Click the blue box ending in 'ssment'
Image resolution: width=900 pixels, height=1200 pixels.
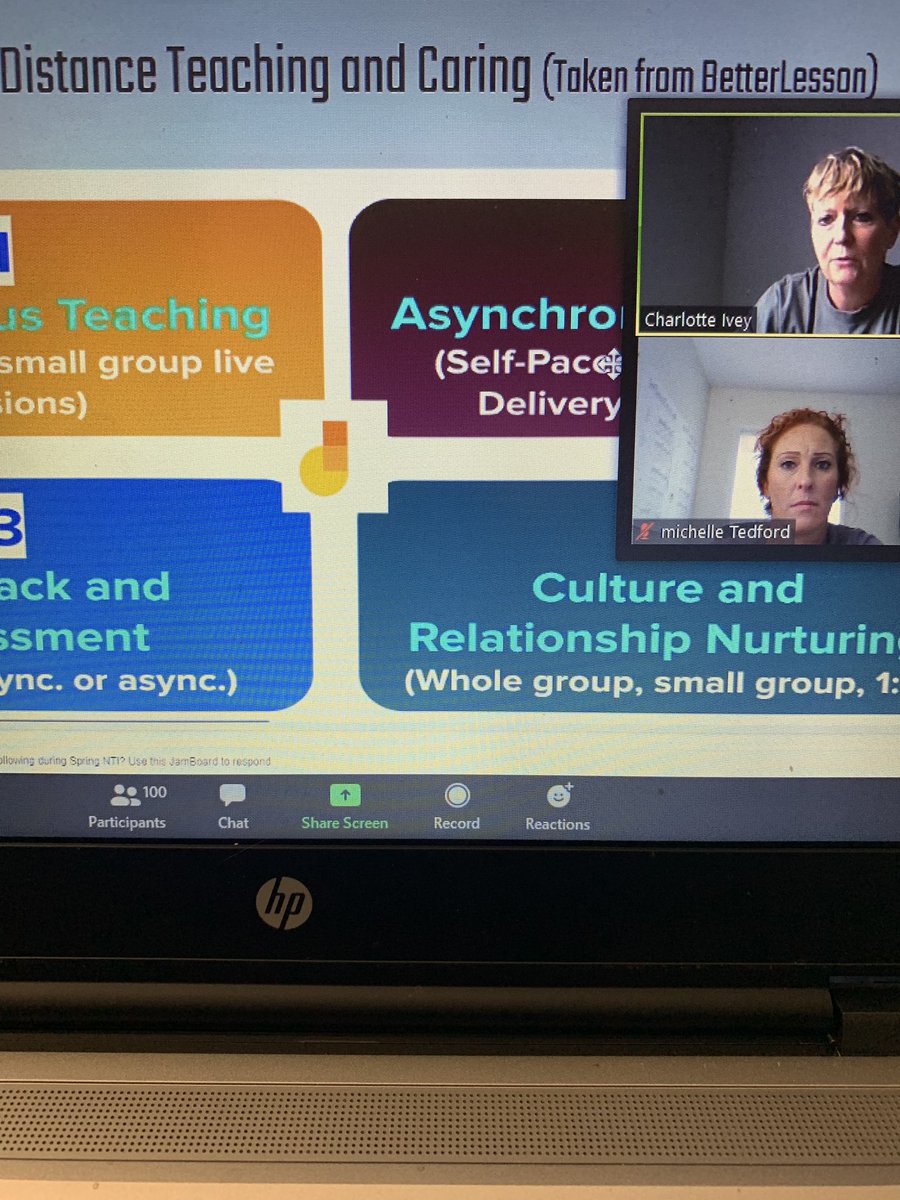[155, 595]
